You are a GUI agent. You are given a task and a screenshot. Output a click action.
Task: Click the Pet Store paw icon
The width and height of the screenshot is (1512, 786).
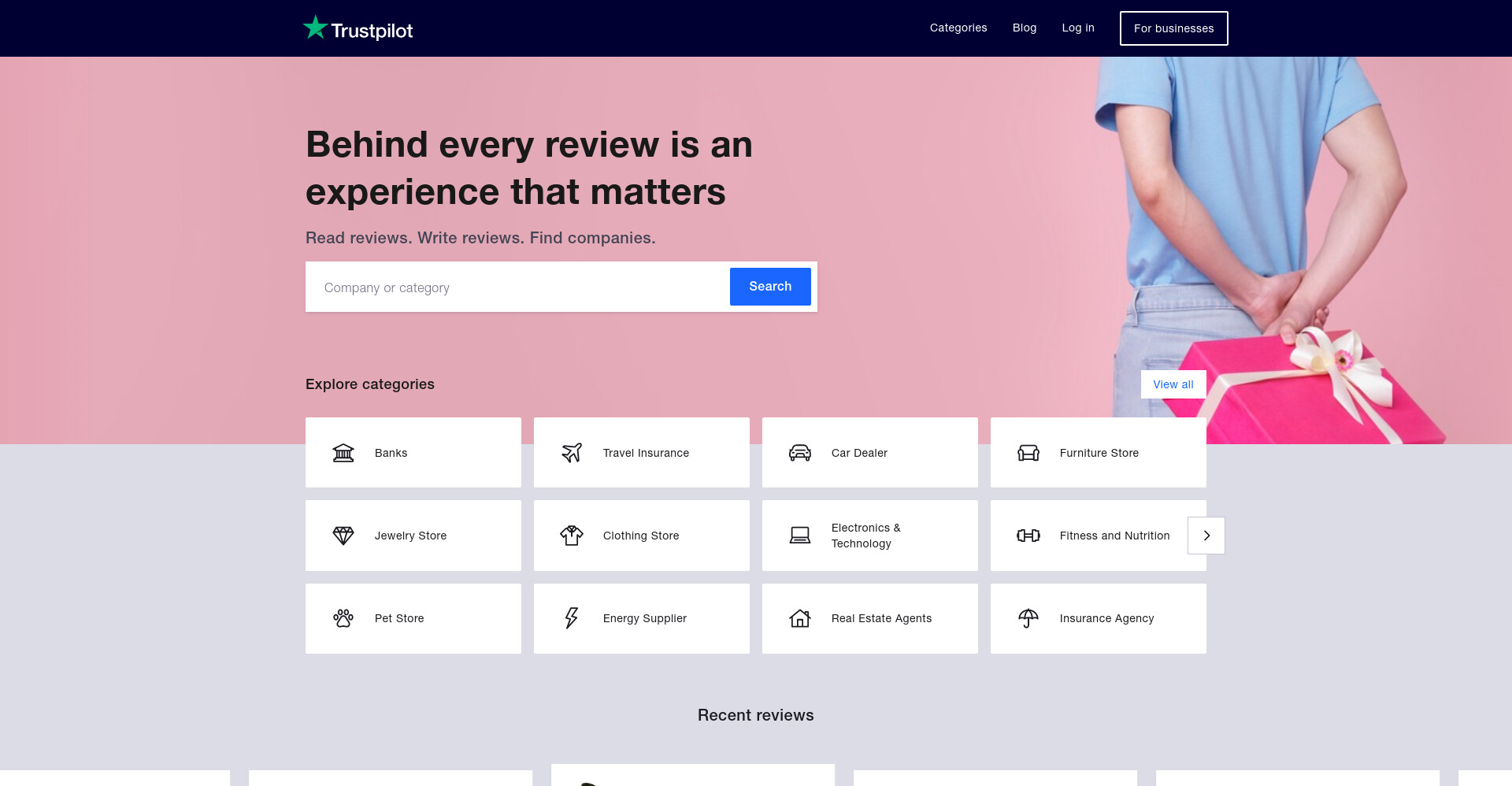pos(343,618)
